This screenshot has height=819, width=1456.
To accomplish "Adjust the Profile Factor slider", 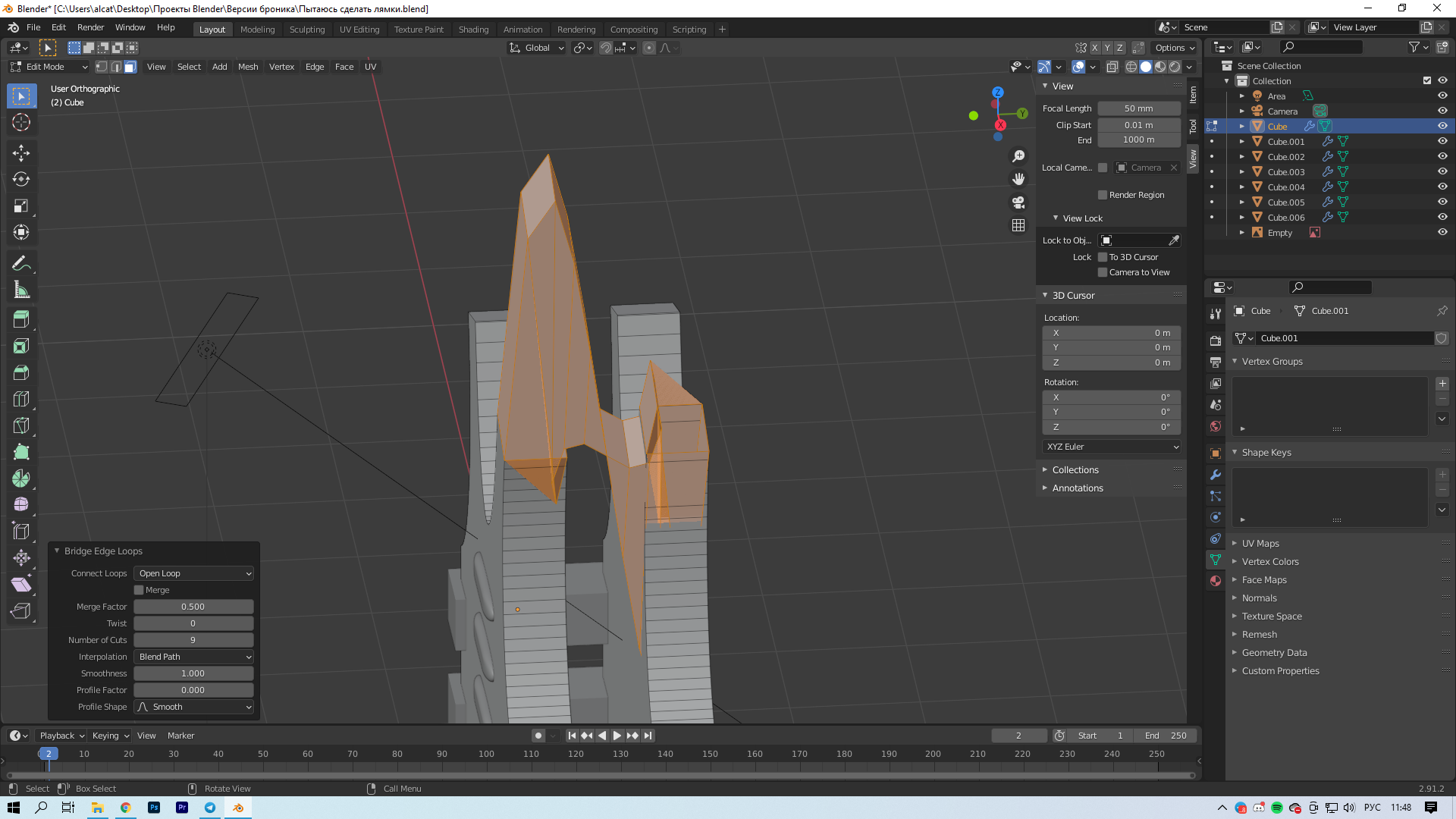I will pos(194,690).
